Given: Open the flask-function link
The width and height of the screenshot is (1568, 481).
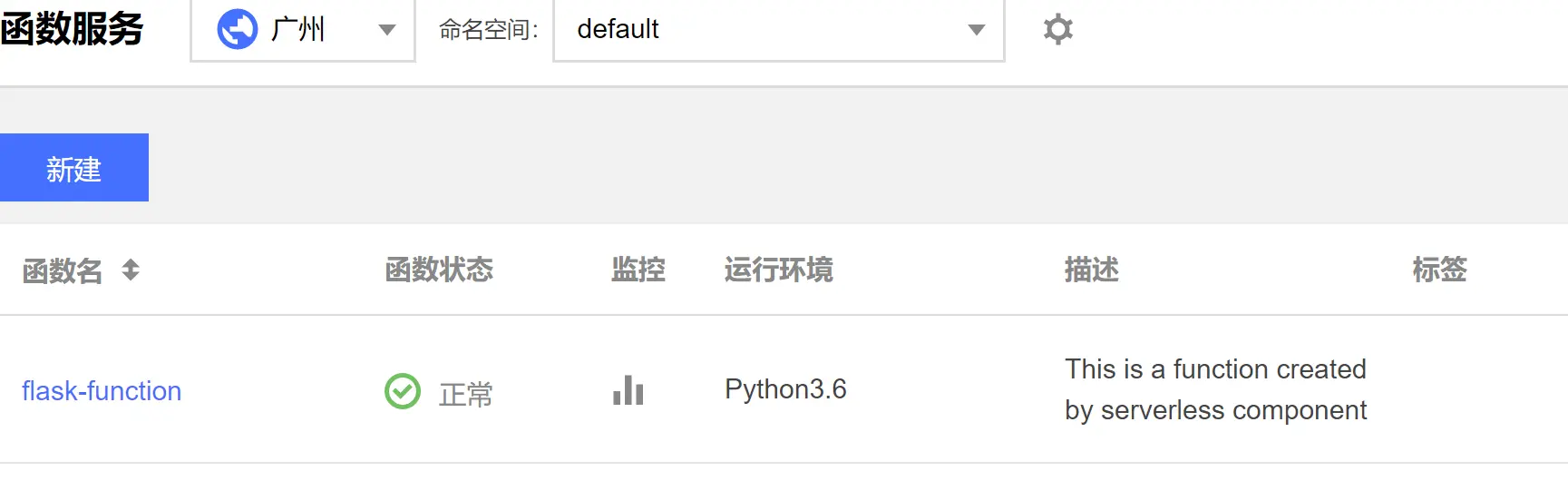Looking at the screenshot, I should (x=102, y=391).
